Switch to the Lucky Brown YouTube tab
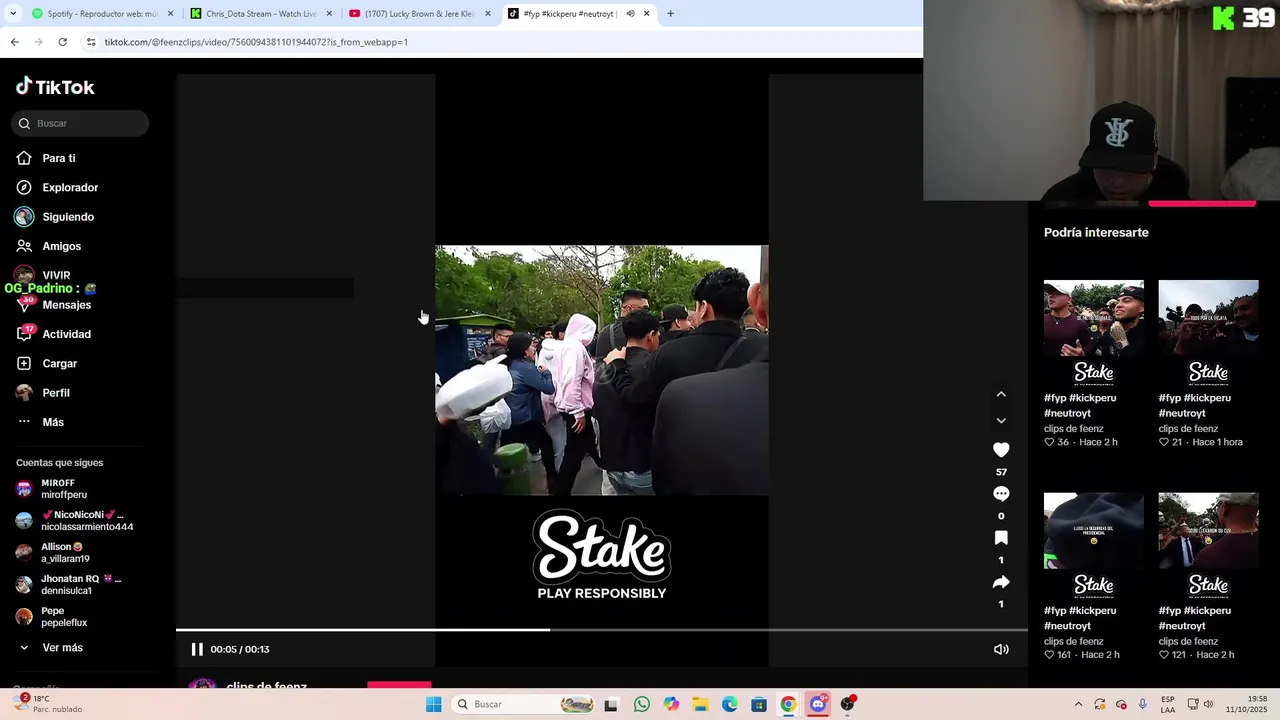1280x720 pixels. point(418,14)
